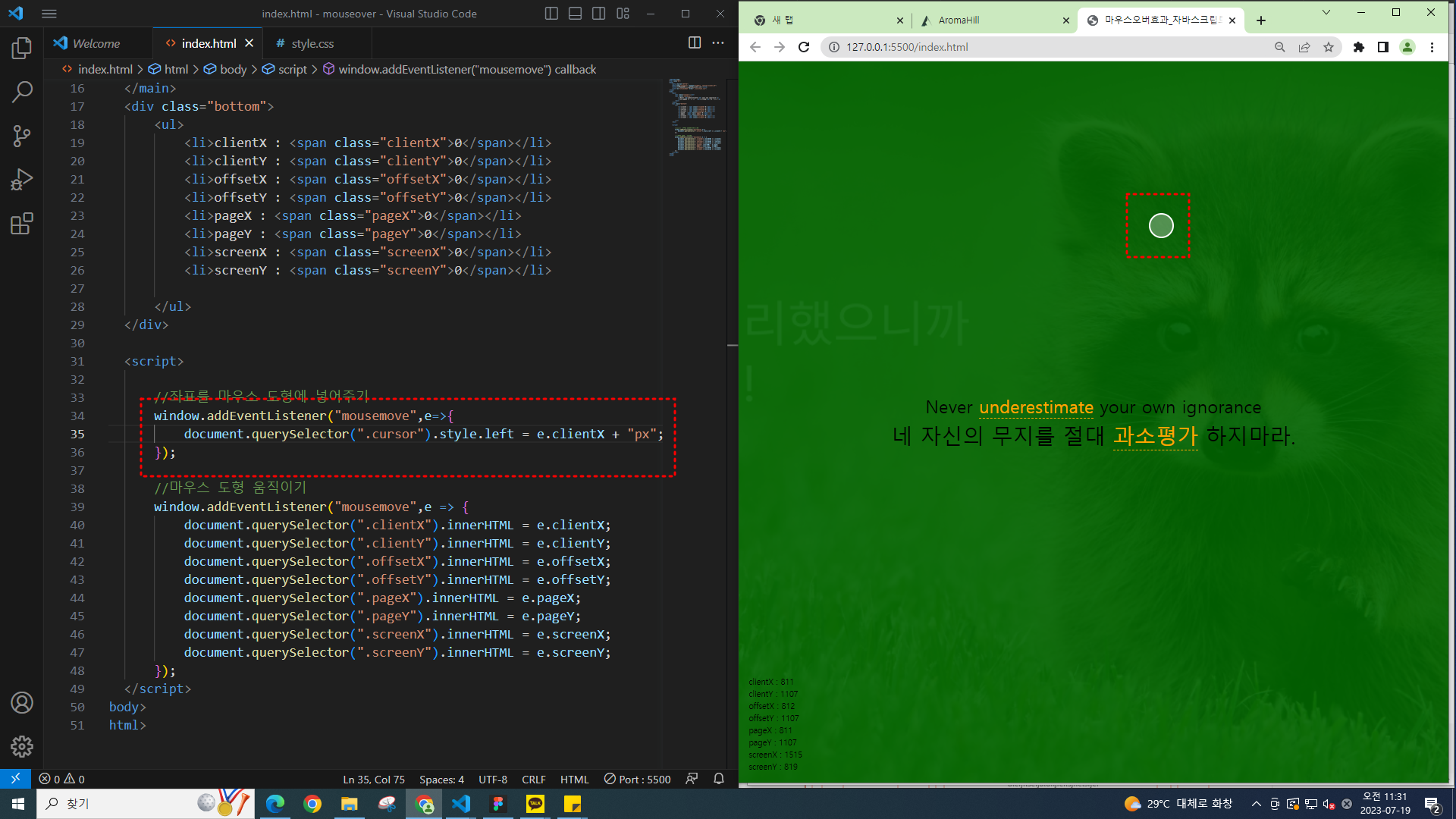Open the Search view in activity bar
This screenshot has width=1456, height=819.
tap(21, 93)
